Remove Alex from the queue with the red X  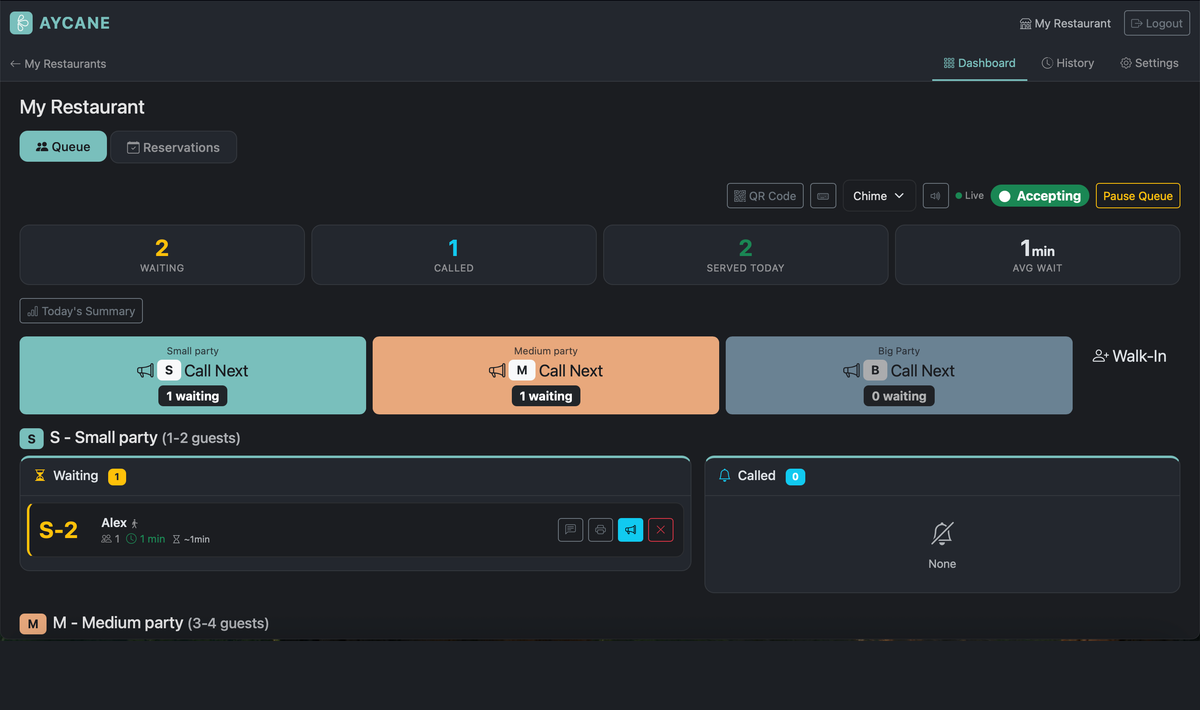[x=660, y=529]
